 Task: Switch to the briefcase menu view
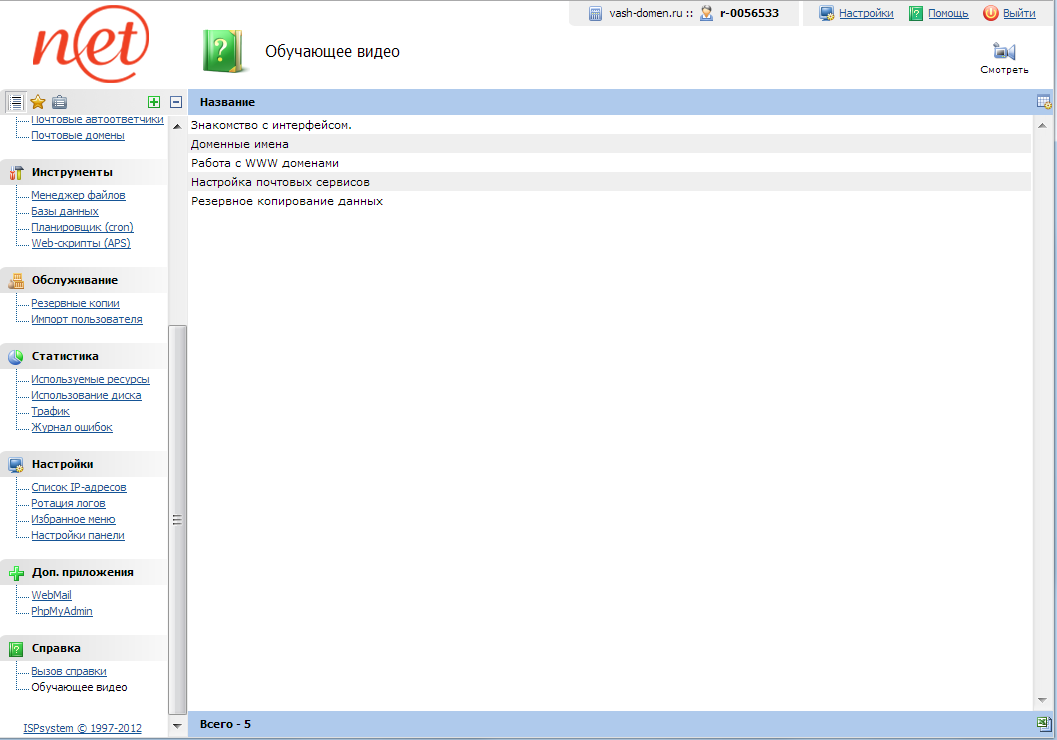click(60, 102)
